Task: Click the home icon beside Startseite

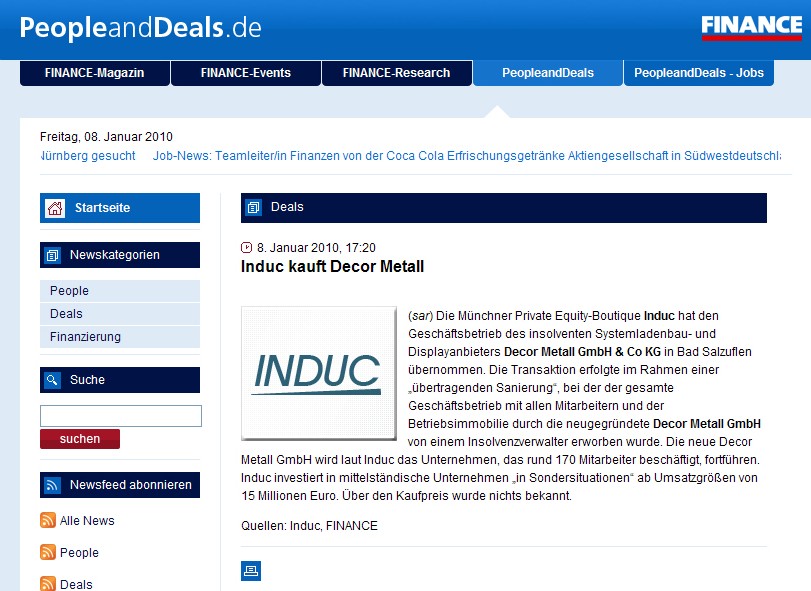Action: pos(54,208)
